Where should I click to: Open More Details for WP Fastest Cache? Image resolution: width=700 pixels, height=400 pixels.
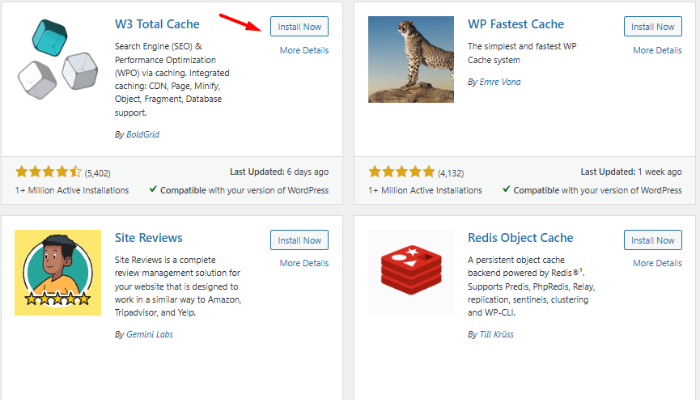(657, 50)
